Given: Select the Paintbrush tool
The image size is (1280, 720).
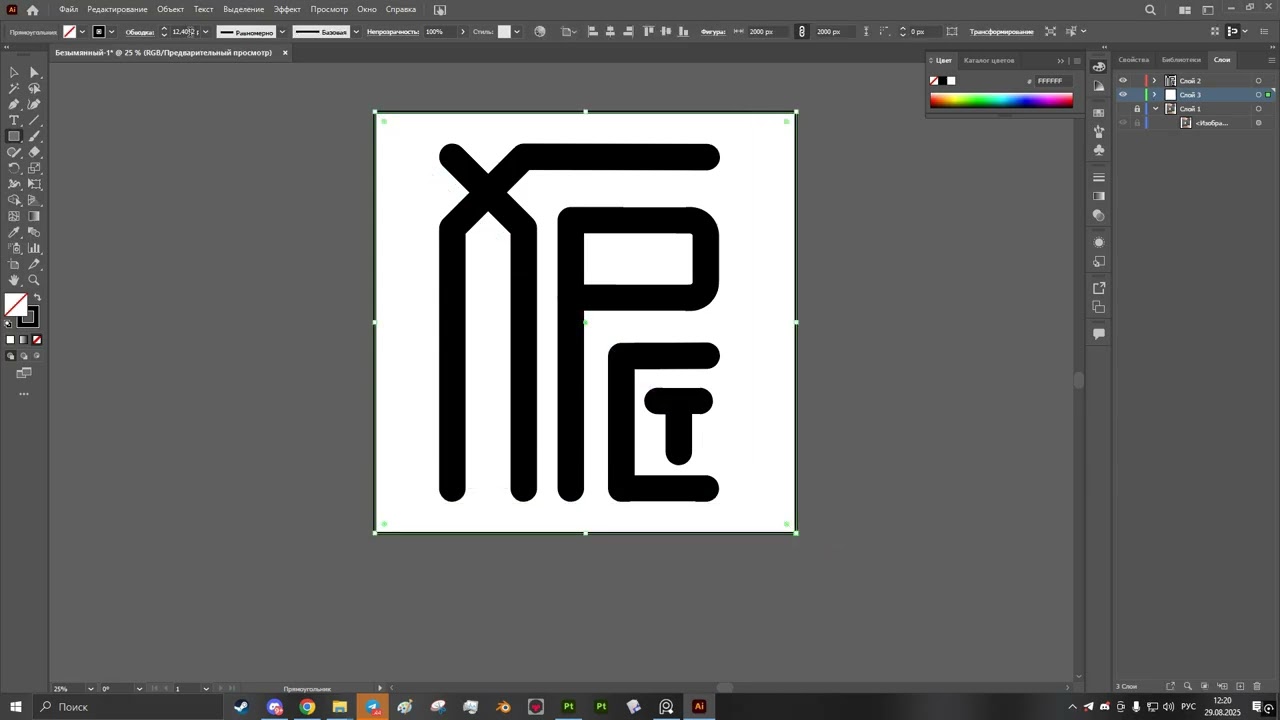Looking at the screenshot, I should click(x=34, y=136).
